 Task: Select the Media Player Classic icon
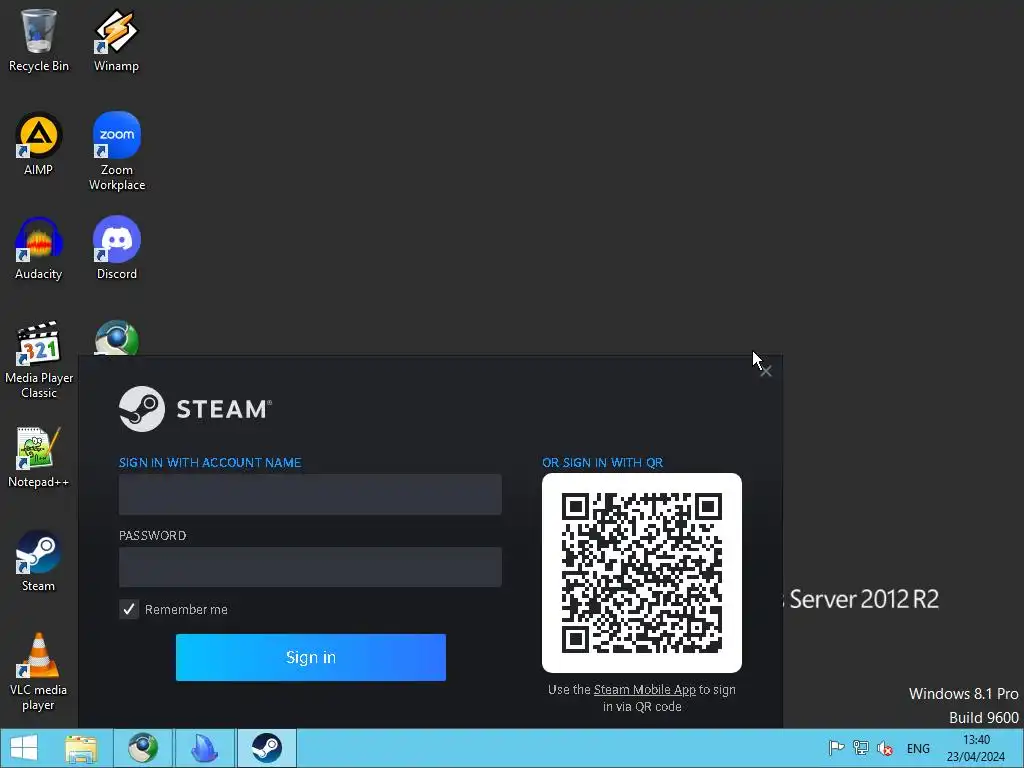39,360
